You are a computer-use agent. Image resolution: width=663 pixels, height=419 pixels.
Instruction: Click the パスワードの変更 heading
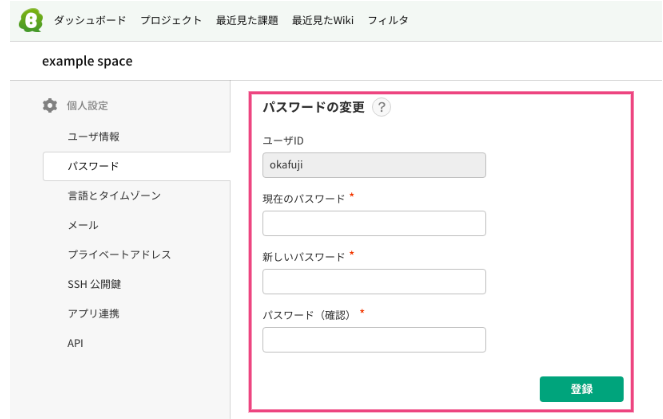(x=313, y=107)
